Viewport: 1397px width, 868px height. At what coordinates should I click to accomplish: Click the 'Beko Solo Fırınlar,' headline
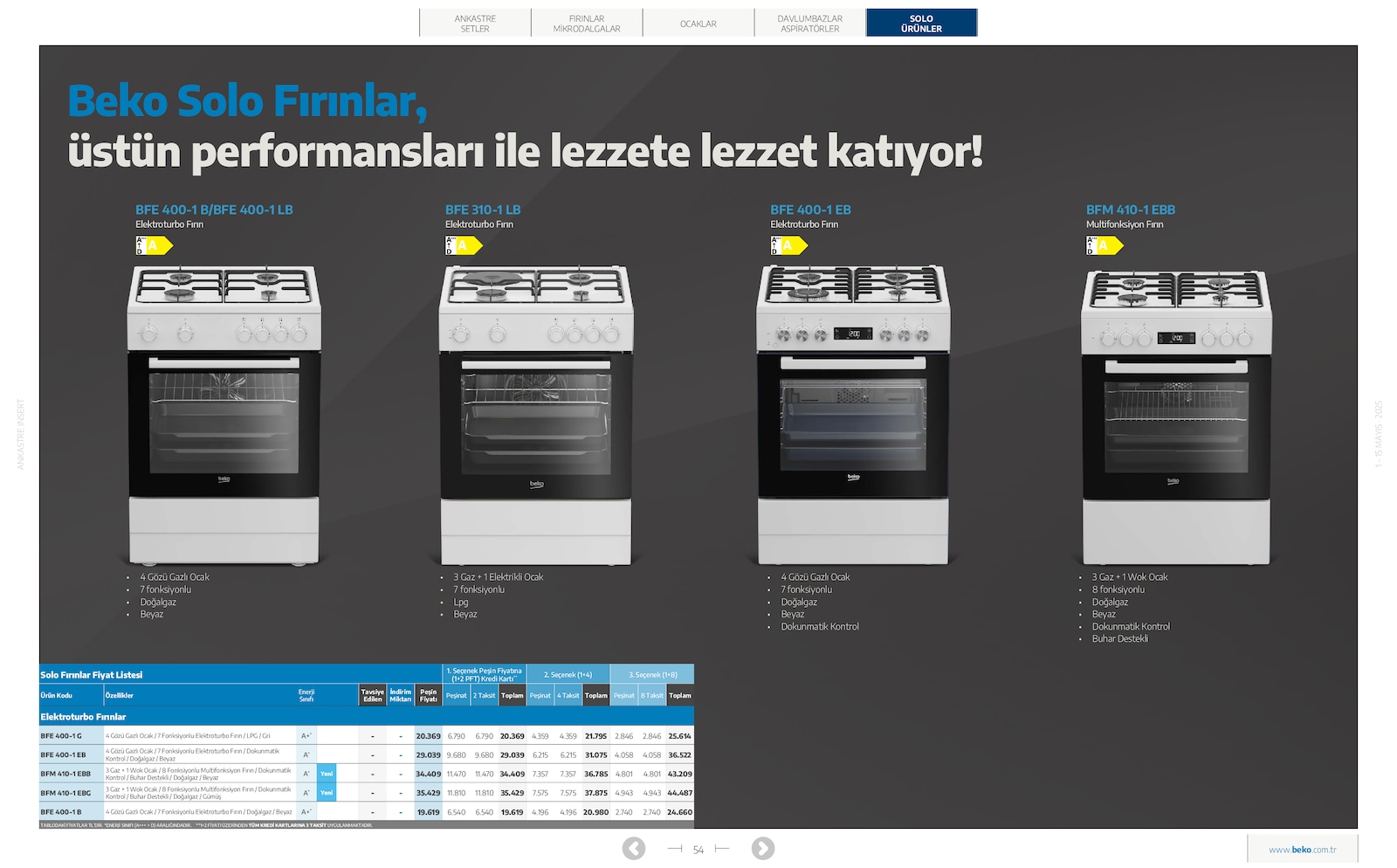(248, 100)
